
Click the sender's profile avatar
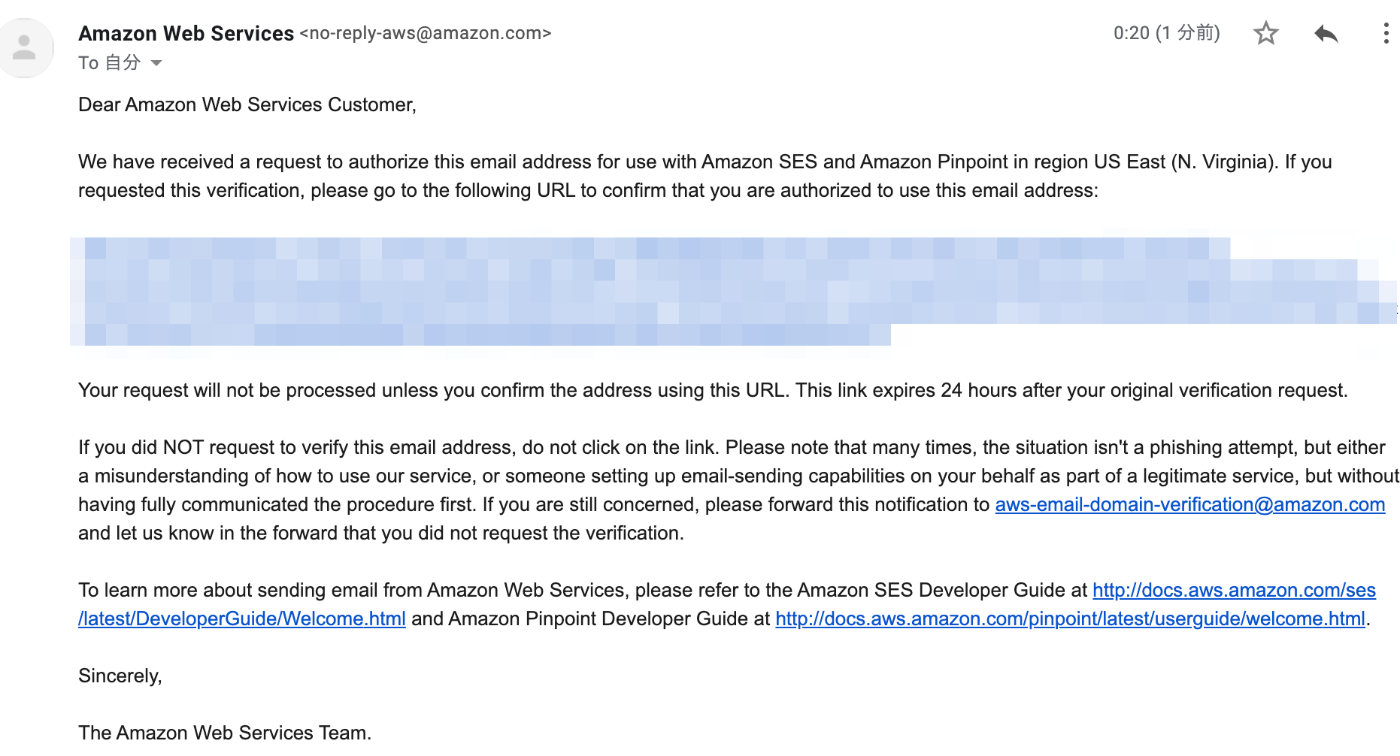coord(24,46)
